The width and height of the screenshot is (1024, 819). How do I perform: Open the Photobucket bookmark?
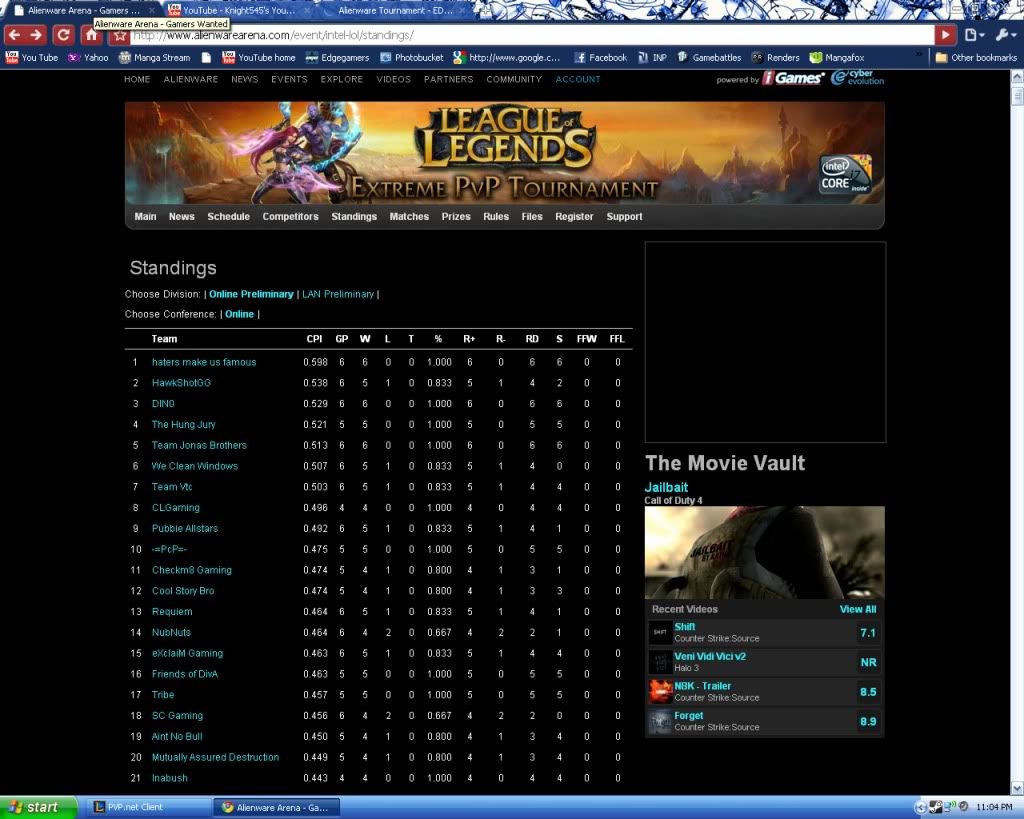[x=412, y=57]
